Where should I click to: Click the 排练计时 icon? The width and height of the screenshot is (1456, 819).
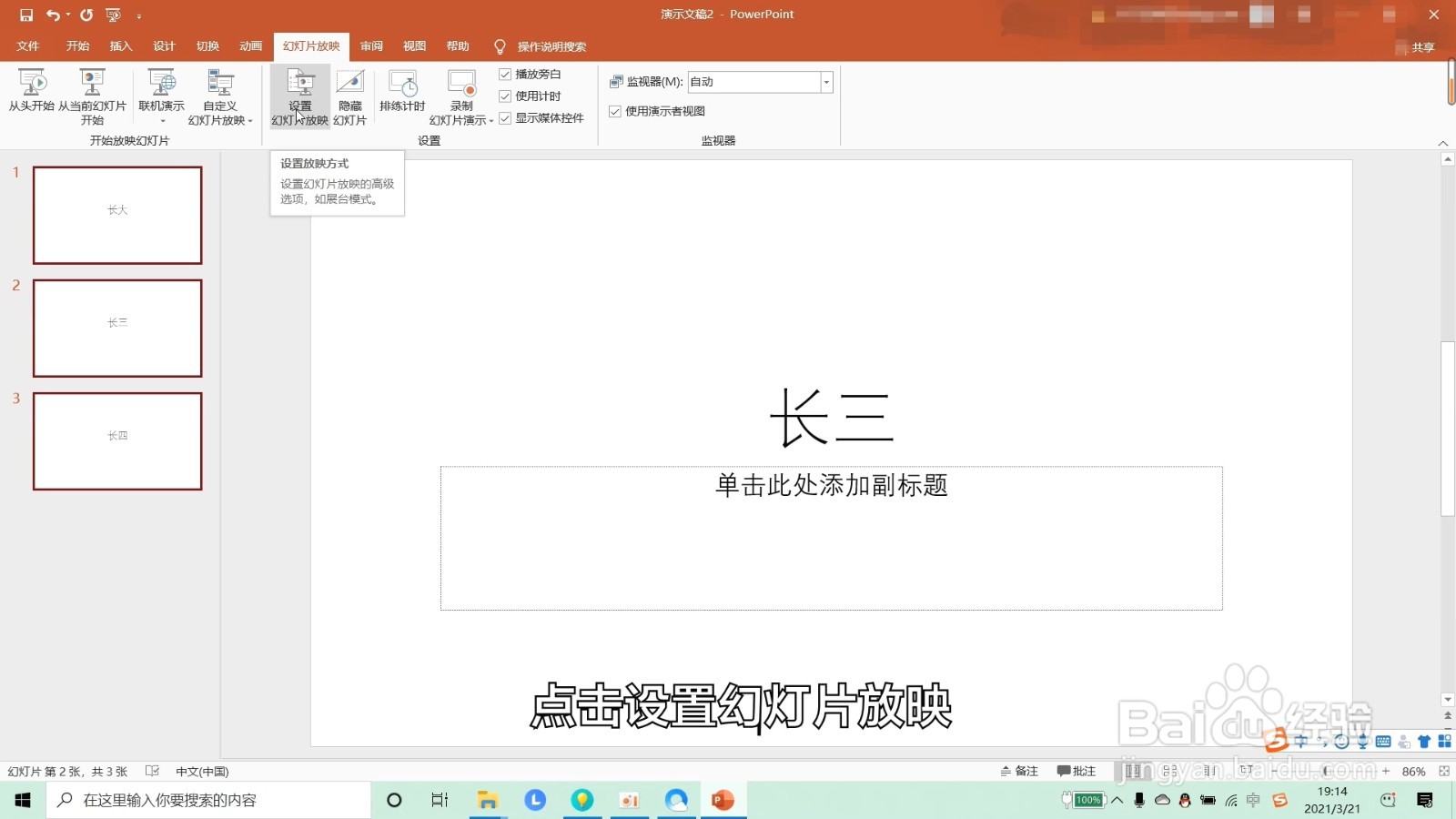coord(402,90)
